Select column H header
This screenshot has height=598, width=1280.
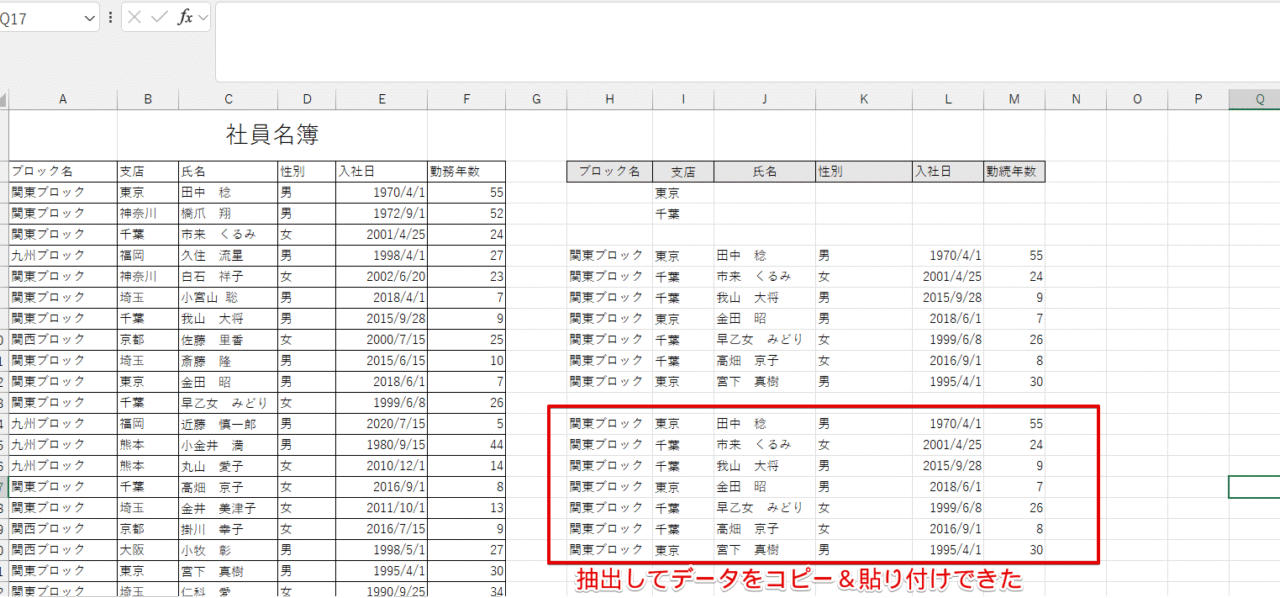(x=609, y=99)
